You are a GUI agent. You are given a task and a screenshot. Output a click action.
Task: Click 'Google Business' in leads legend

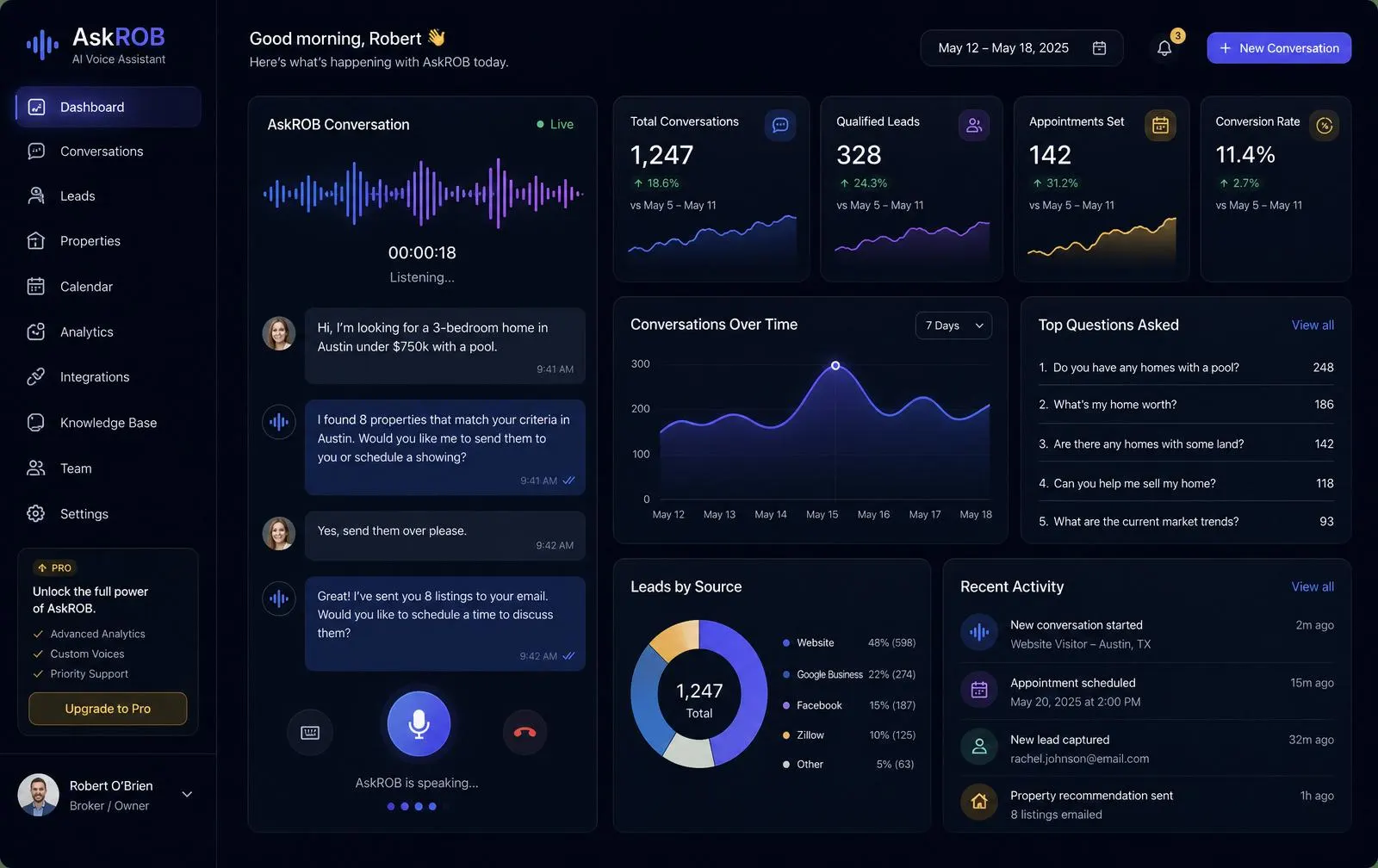click(829, 674)
